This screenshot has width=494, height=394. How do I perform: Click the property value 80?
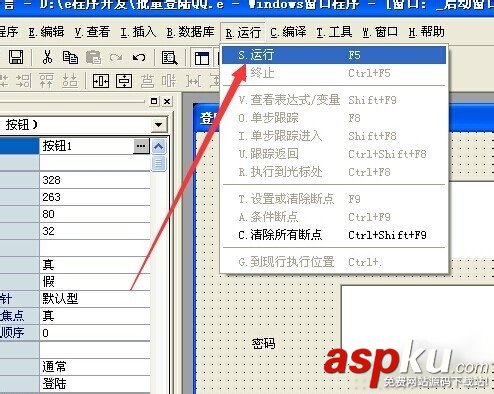coord(95,214)
